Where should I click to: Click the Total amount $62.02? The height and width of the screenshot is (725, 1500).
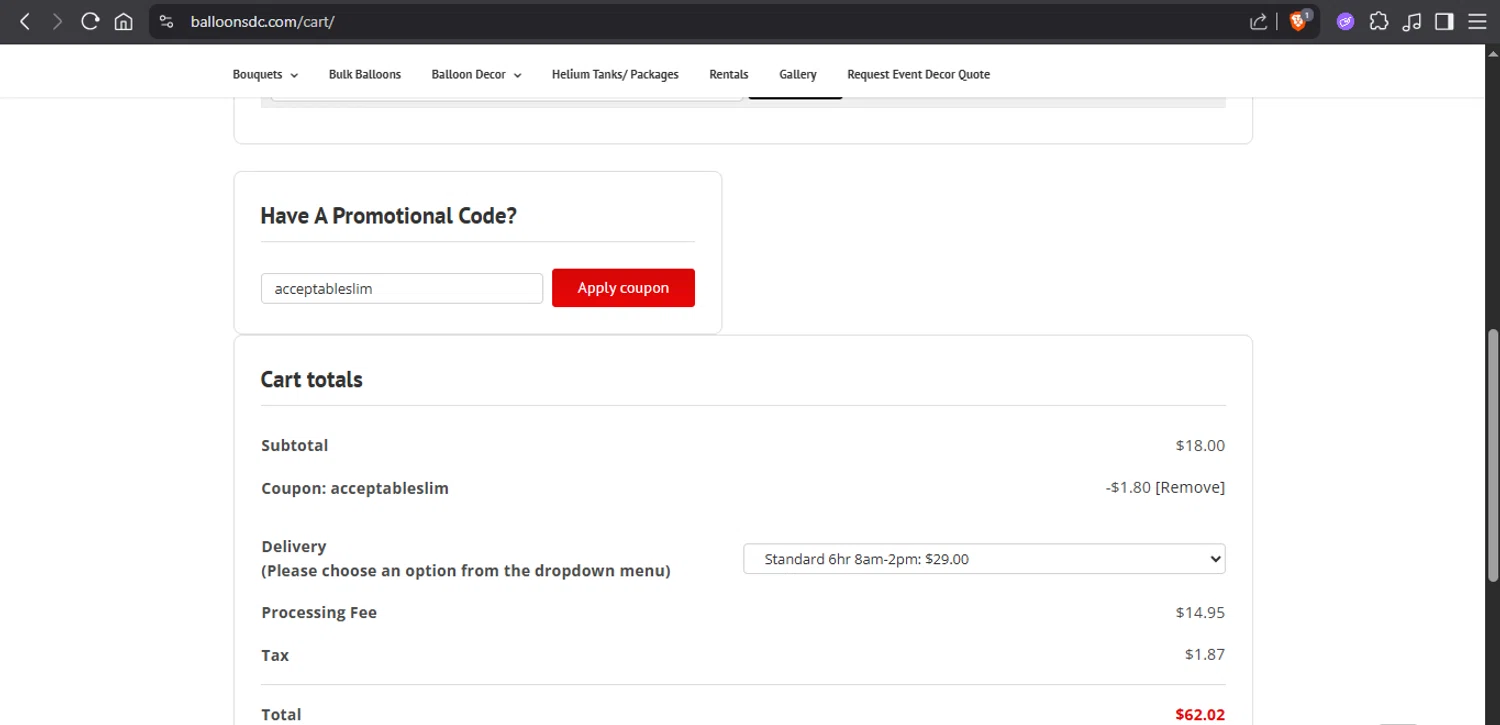pos(1200,714)
